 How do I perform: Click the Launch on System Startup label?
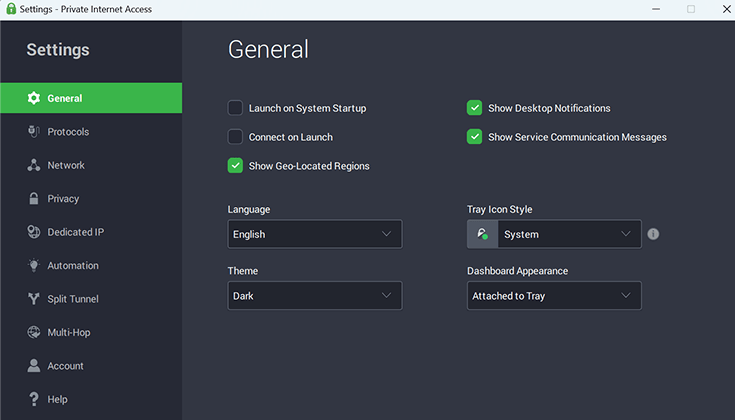(x=308, y=108)
